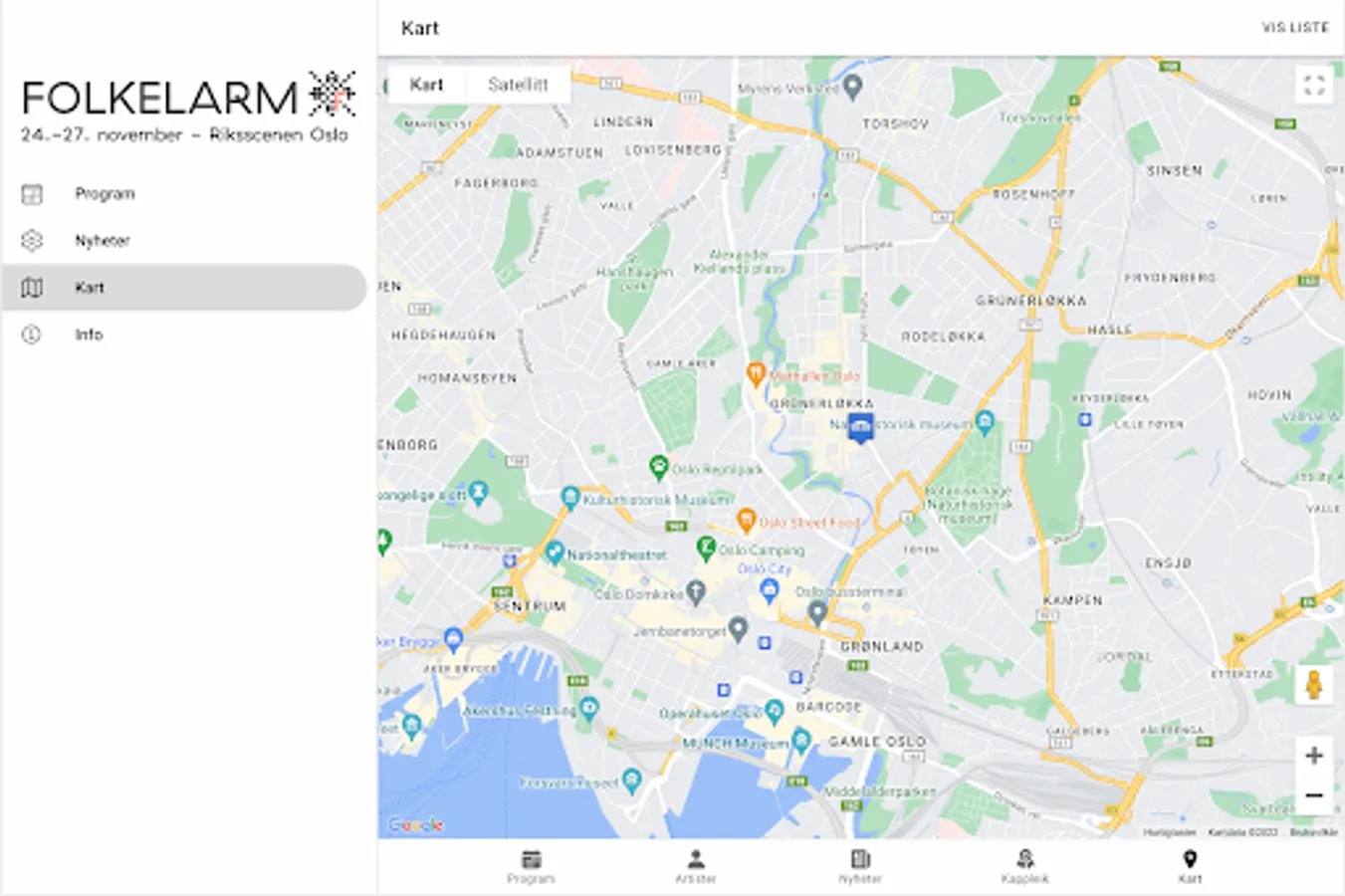Click the Info circle icon in sidebar
Screen dimensions: 1345x896
pos(32,335)
